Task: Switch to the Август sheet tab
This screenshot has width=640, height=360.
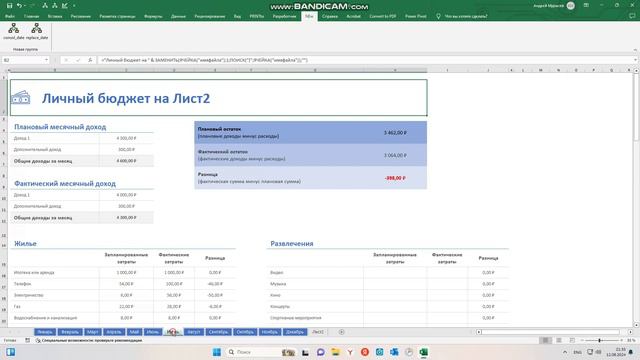Action: [193, 332]
